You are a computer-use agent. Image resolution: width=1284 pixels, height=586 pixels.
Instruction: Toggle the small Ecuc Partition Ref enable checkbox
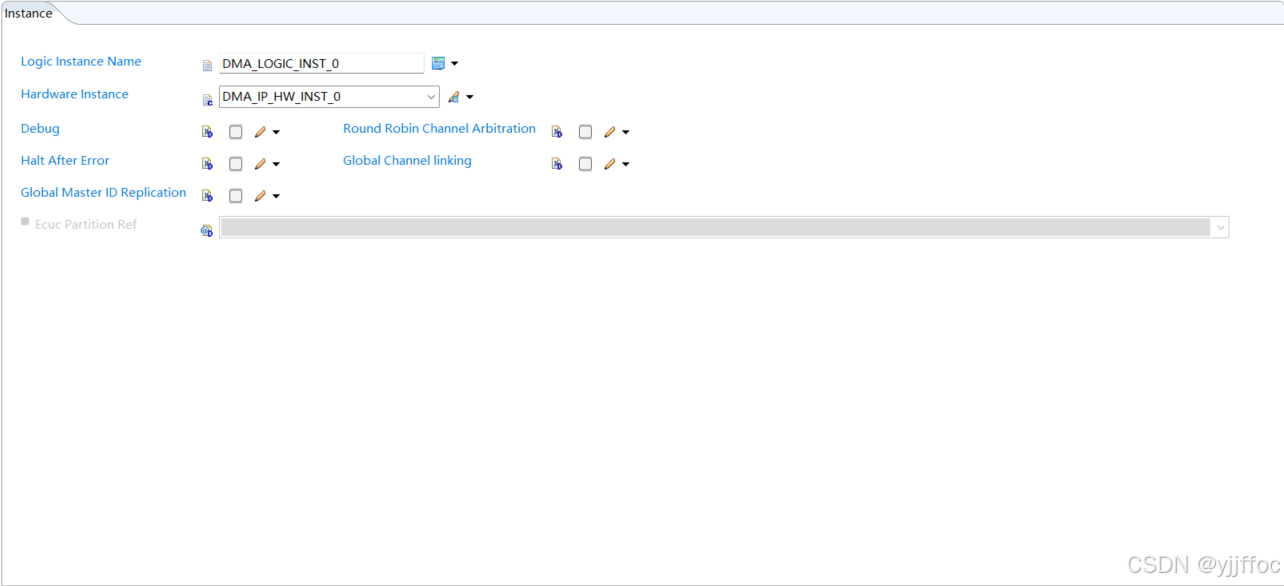[x=25, y=222]
